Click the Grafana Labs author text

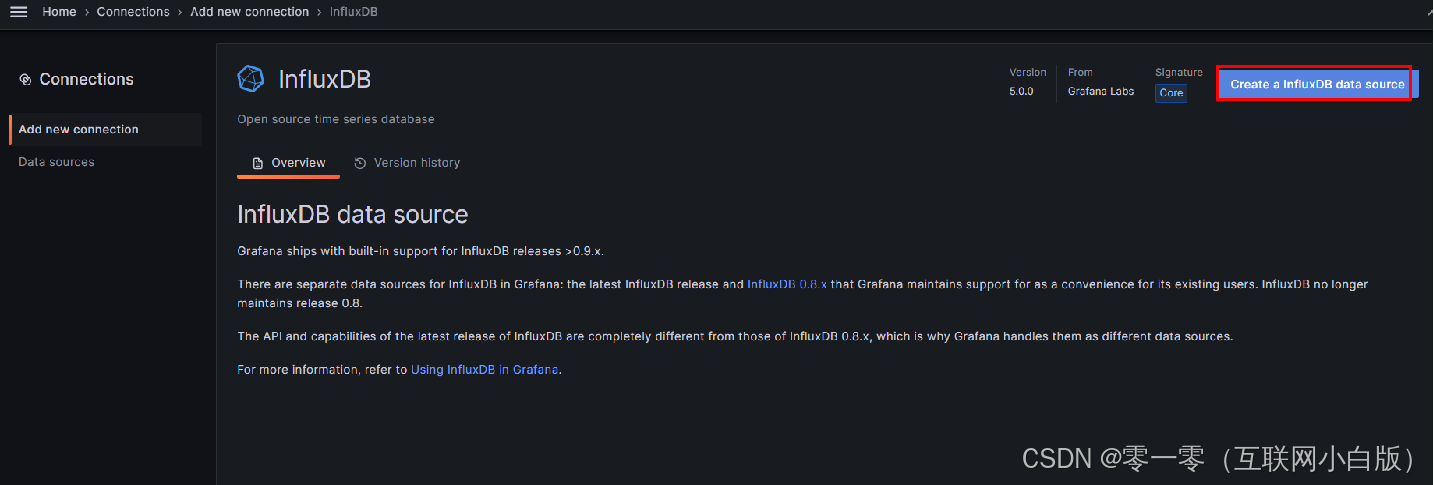[x=1101, y=92]
